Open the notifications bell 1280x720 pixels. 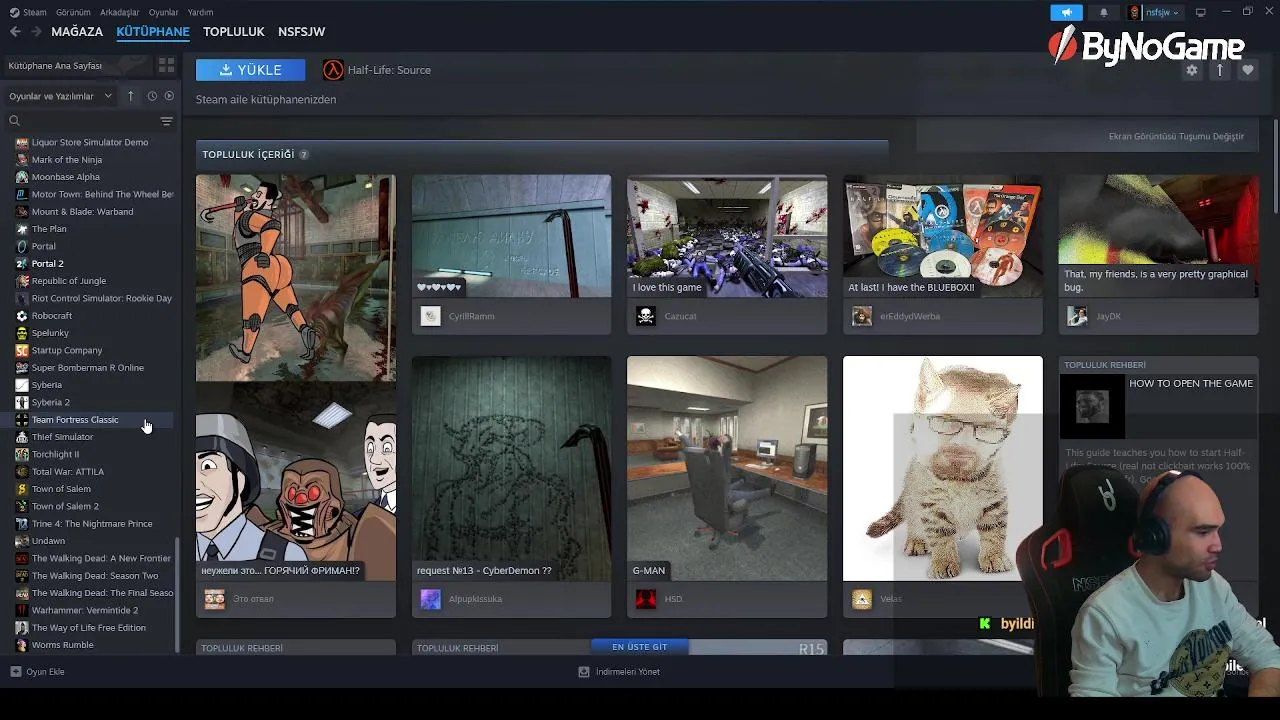coord(1104,12)
